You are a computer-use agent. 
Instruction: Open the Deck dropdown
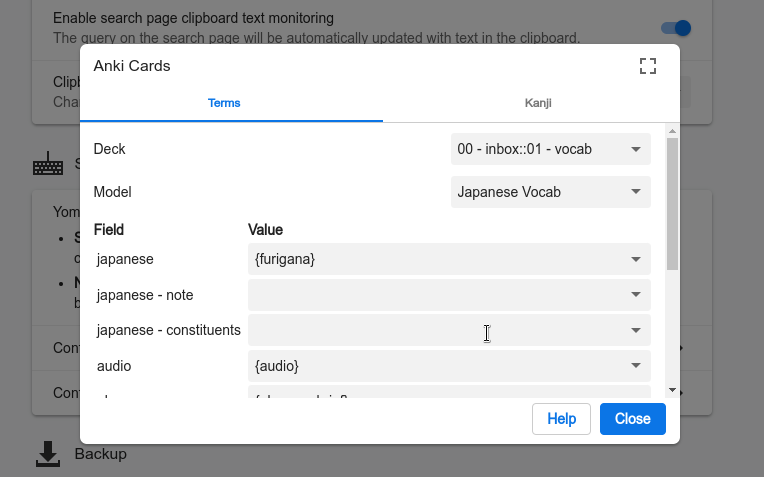[x=550, y=149]
